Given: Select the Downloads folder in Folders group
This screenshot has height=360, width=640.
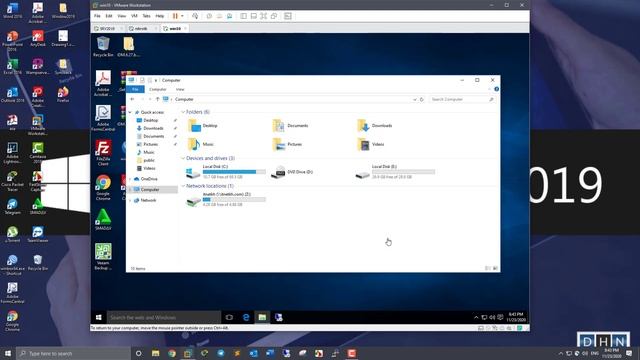Looking at the screenshot, I should [375, 125].
